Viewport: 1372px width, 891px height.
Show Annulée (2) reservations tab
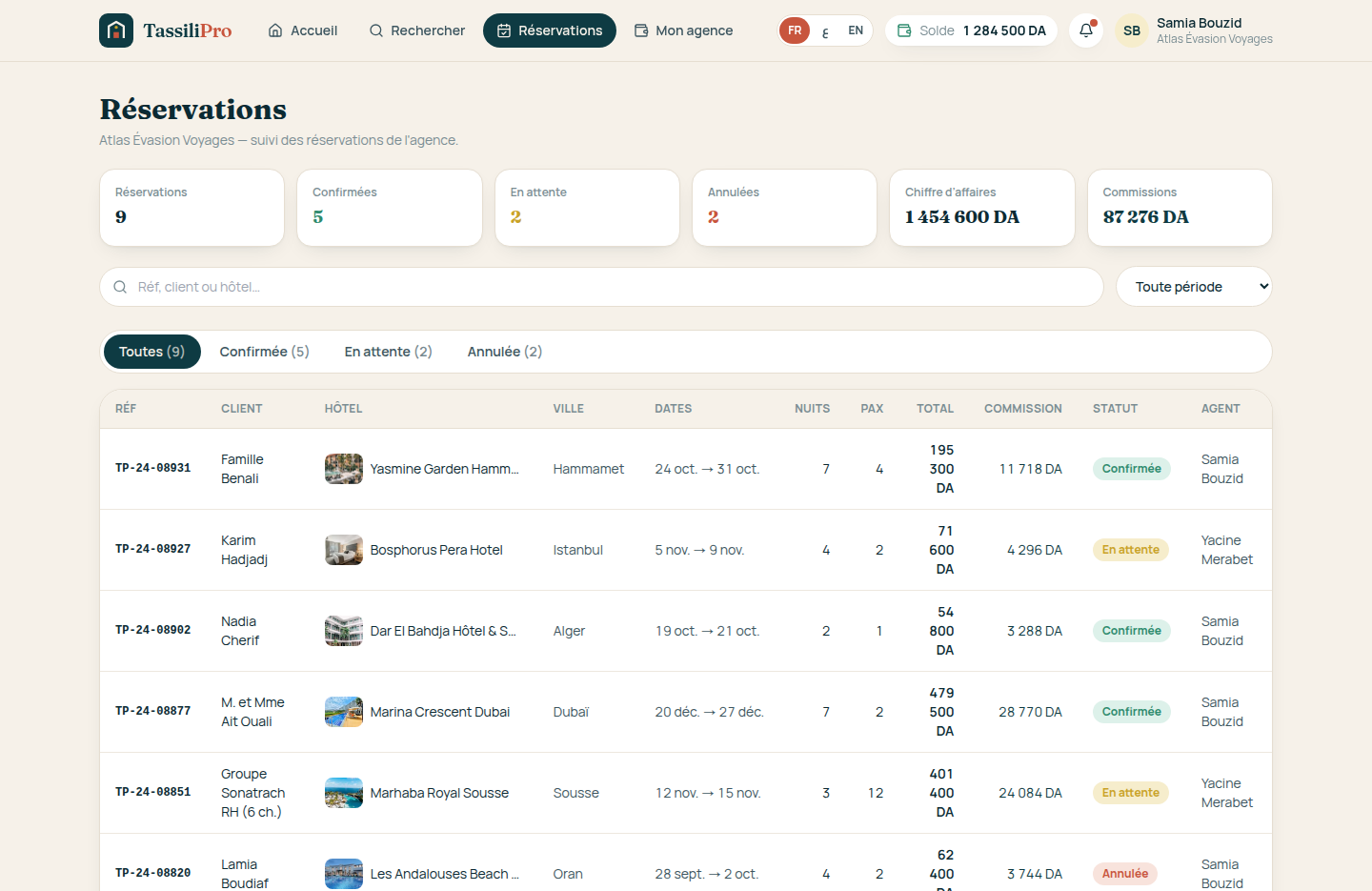505,352
